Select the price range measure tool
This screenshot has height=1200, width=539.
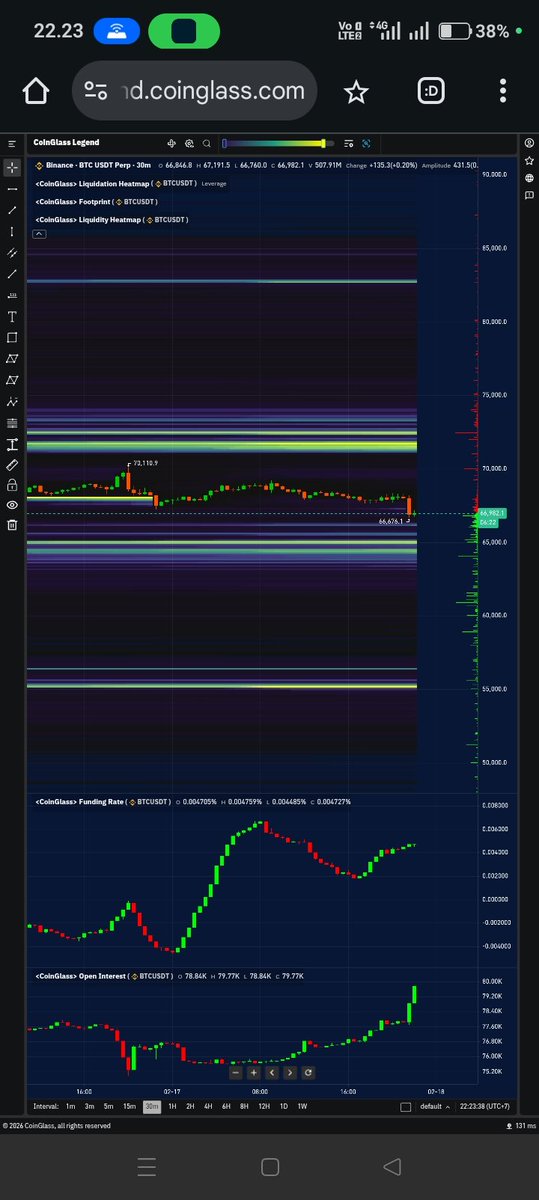coord(11,444)
